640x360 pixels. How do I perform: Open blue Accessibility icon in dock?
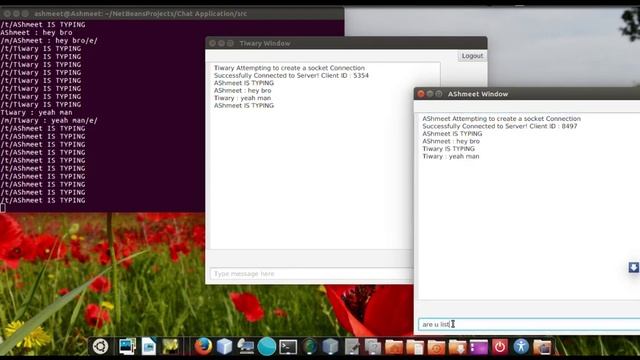(521, 347)
